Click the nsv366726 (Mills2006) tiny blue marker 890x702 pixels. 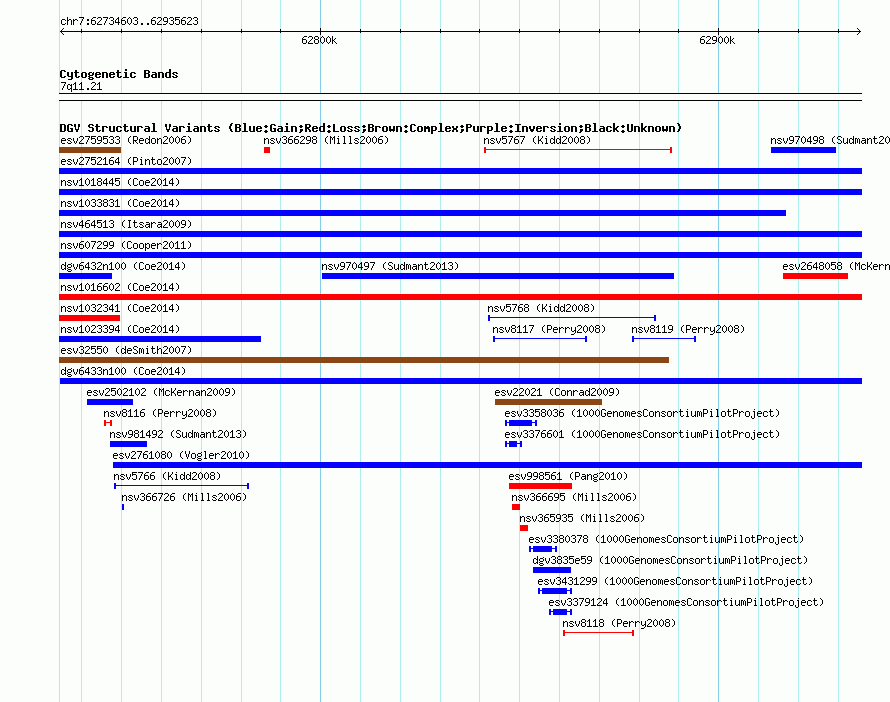123,507
